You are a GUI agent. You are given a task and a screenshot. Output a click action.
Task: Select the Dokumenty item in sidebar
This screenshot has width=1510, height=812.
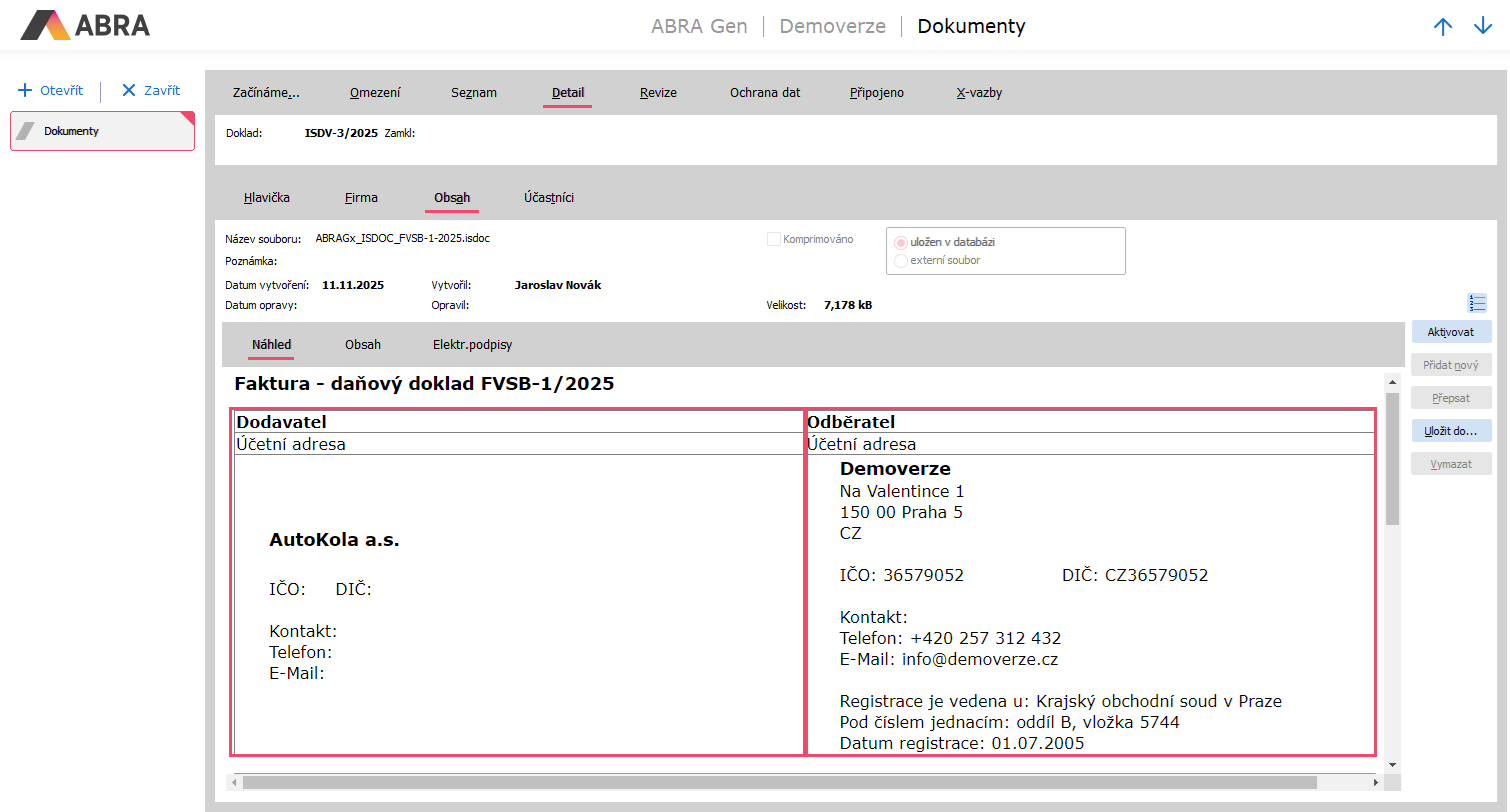pos(102,131)
